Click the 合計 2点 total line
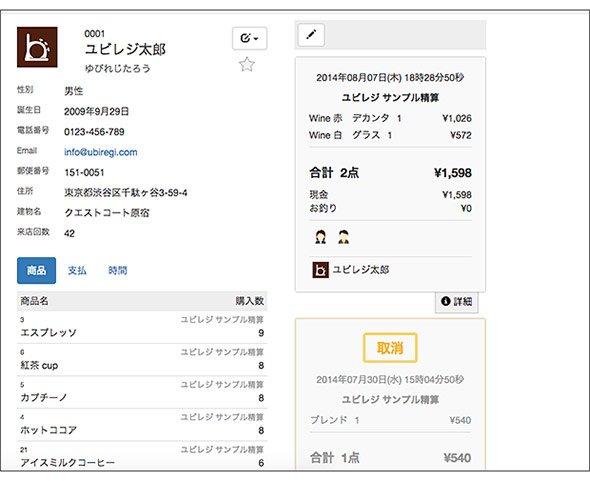 click(x=390, y=173)
